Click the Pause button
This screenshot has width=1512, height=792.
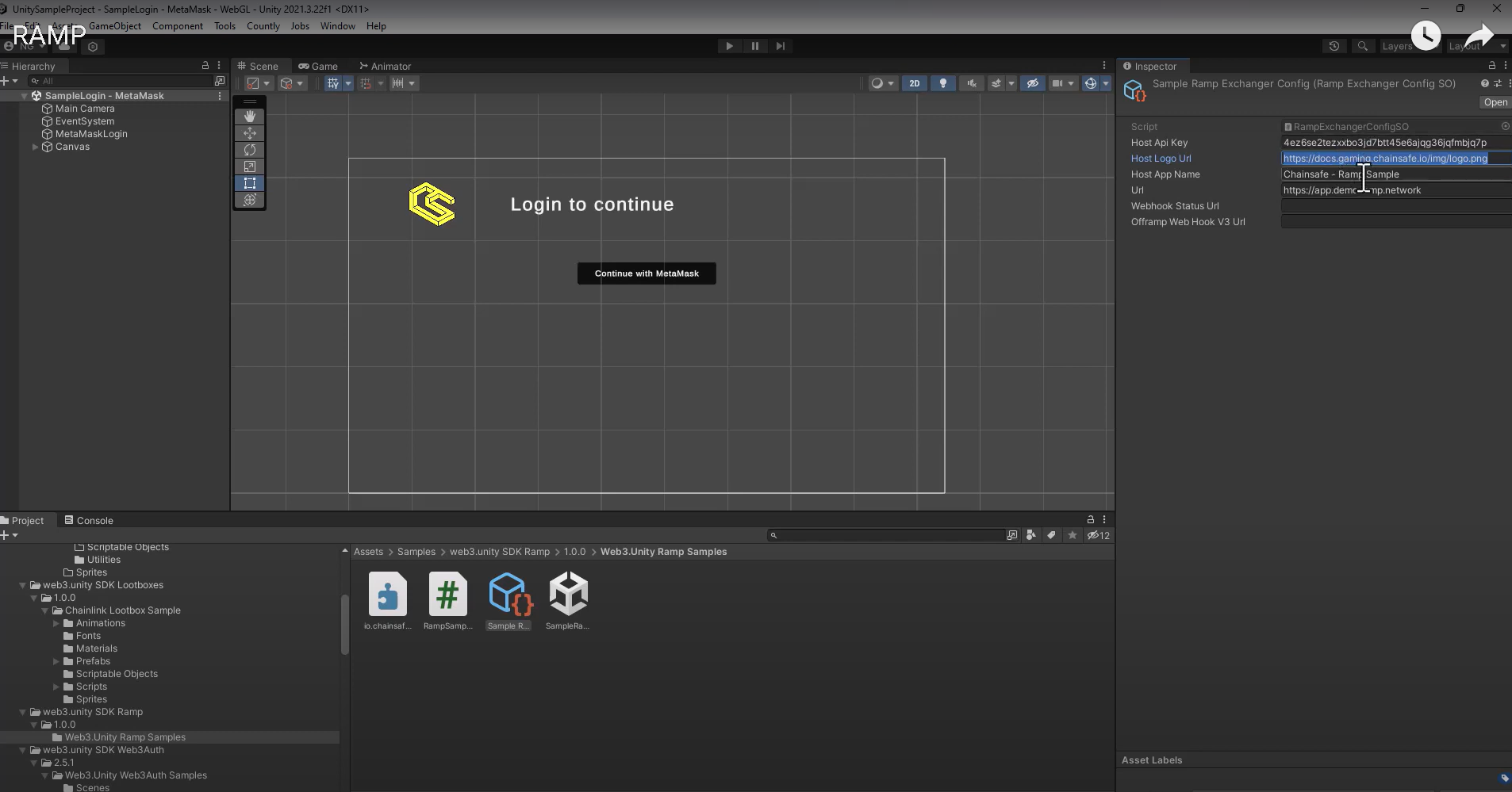754,46
